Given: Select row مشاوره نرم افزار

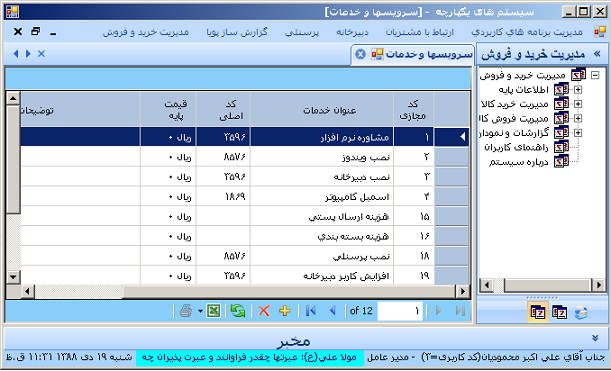Looking at the screenshot, I should pyautogui.click(x=245, y=137).
